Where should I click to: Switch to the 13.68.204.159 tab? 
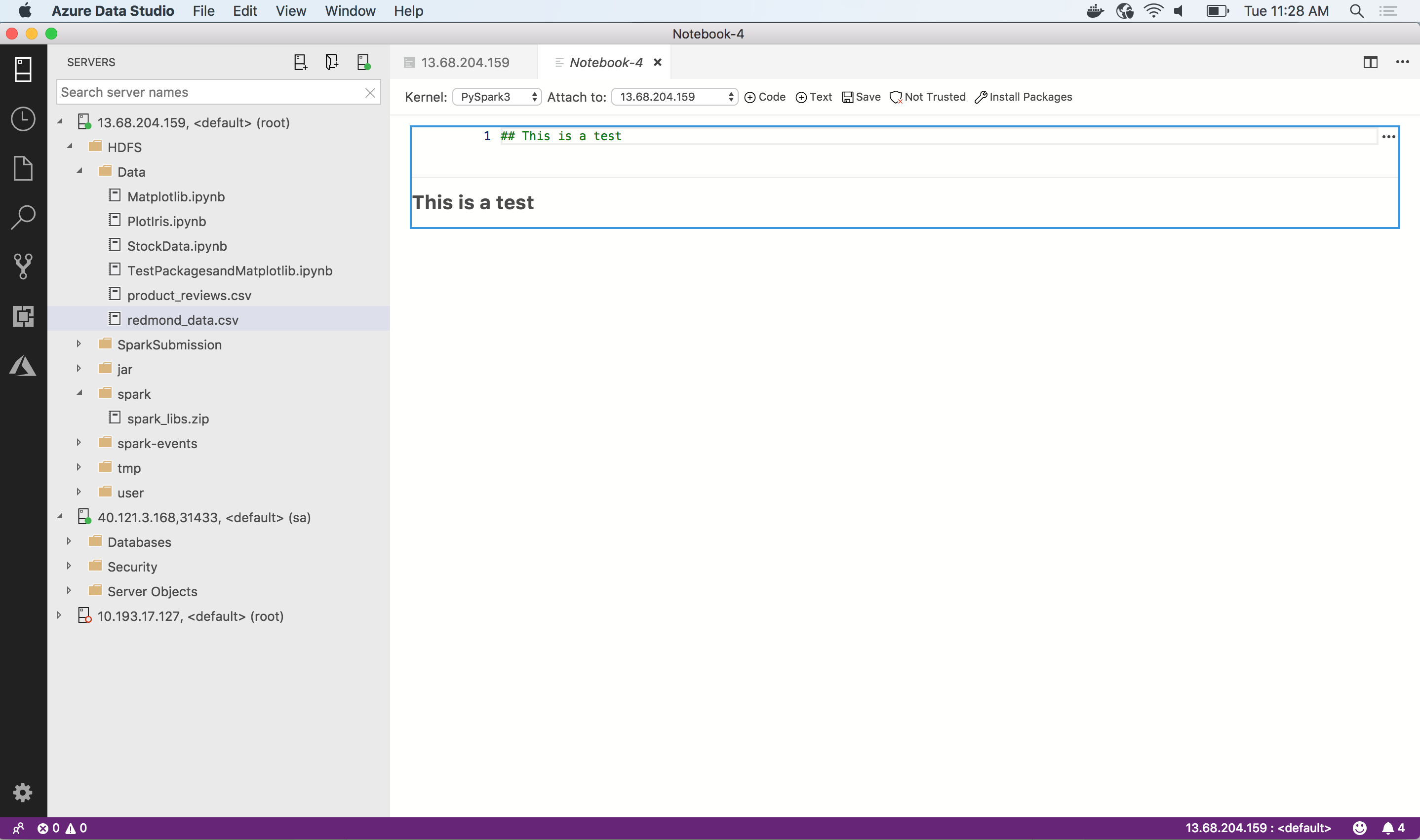464,62
